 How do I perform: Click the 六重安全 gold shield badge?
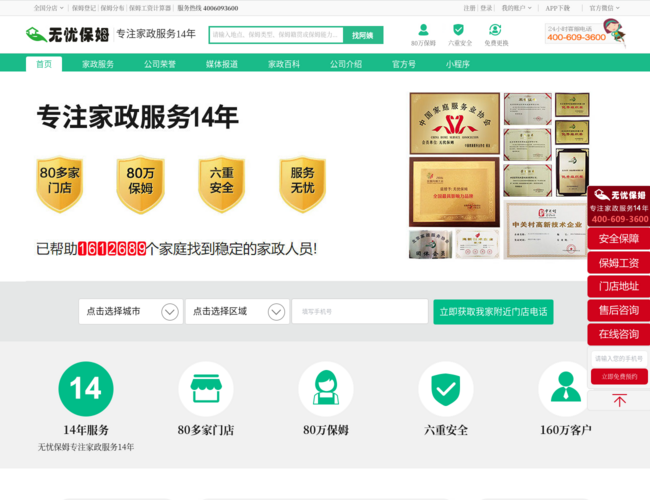pos(221,184)
